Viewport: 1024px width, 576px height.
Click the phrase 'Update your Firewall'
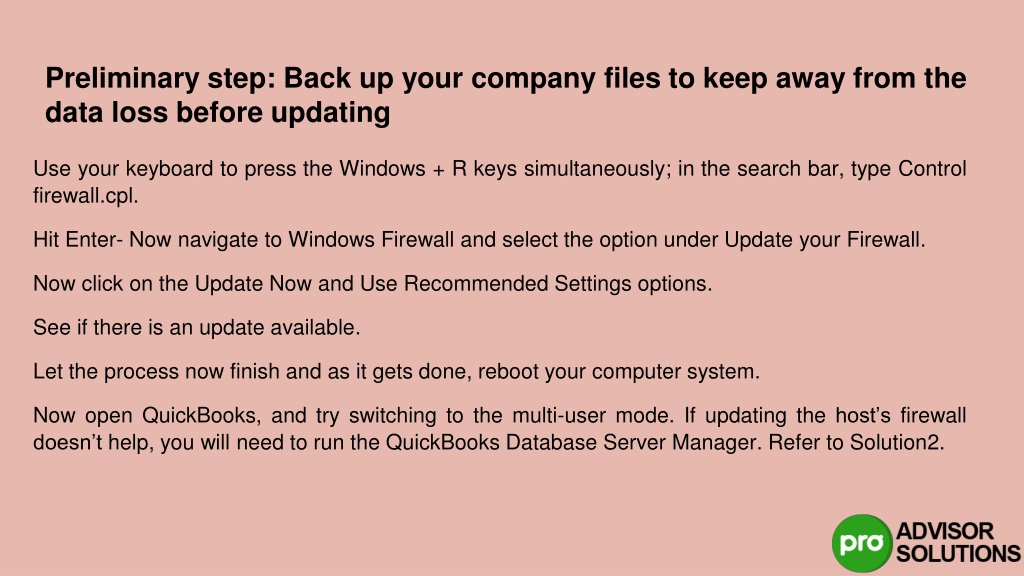click(x=823, y=240)
